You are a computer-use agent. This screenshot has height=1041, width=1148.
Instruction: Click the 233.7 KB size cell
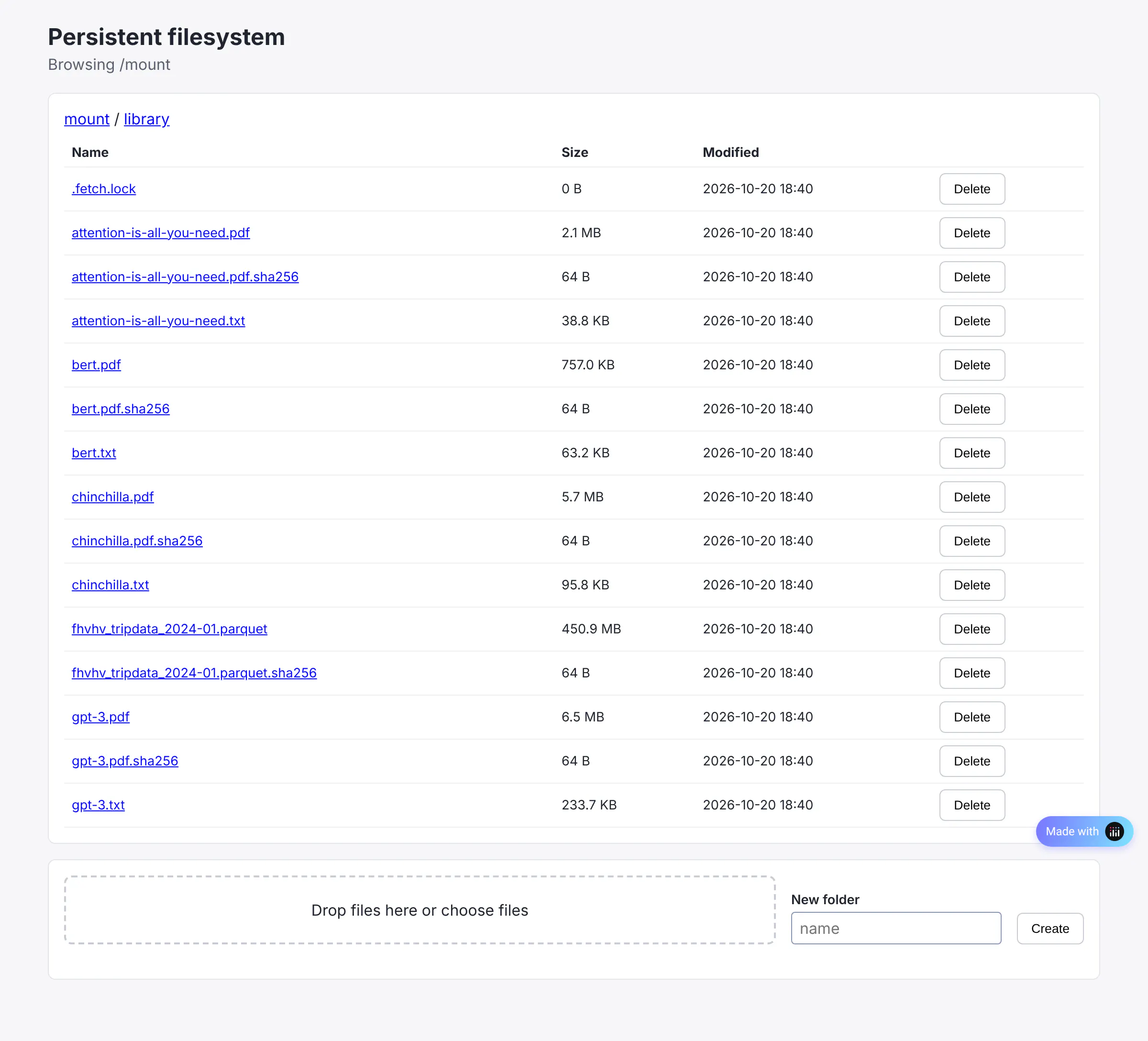point(589,805)
